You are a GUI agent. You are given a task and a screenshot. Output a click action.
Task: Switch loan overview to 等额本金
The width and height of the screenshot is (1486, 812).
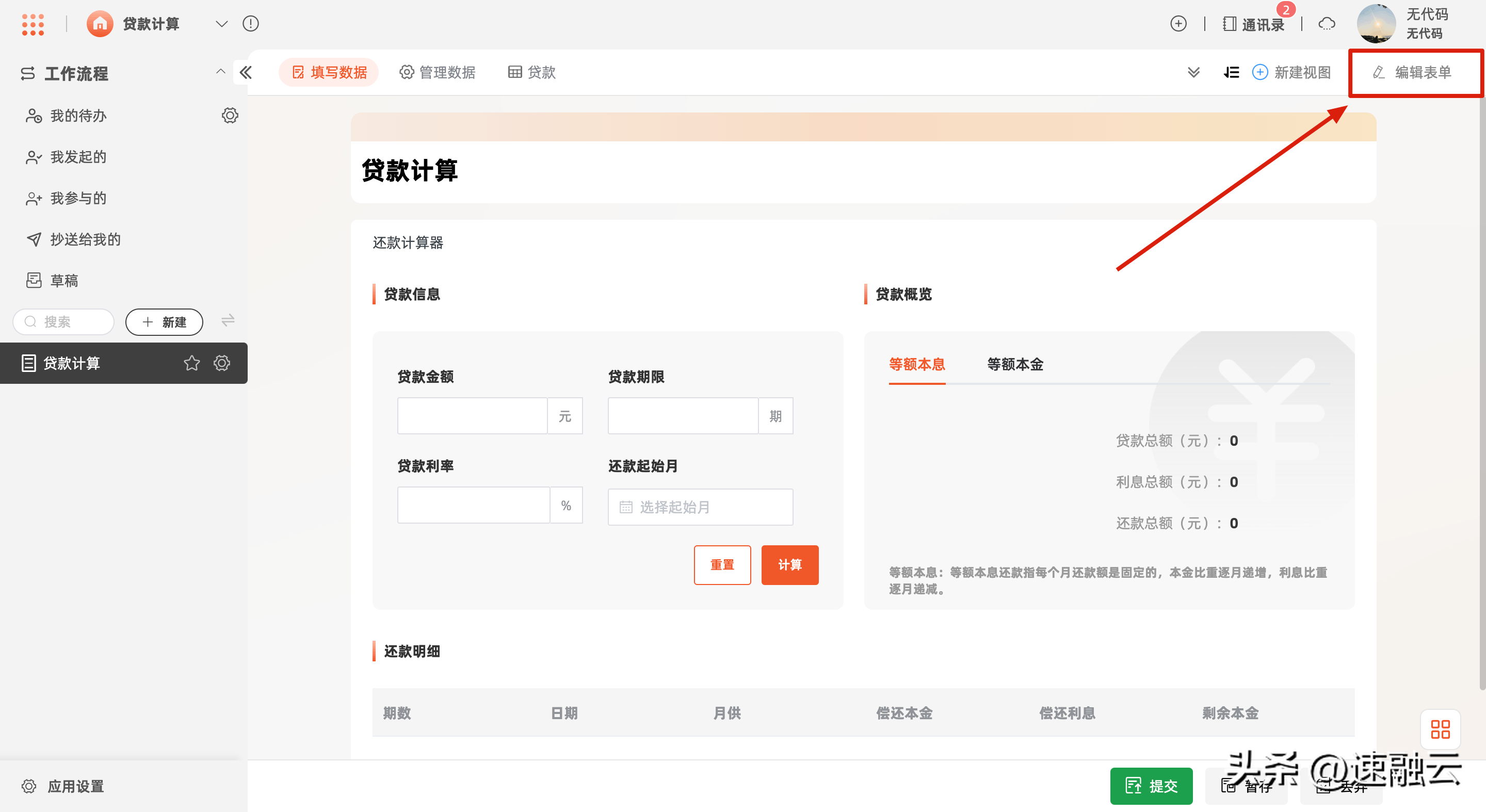coord(1015,364)
